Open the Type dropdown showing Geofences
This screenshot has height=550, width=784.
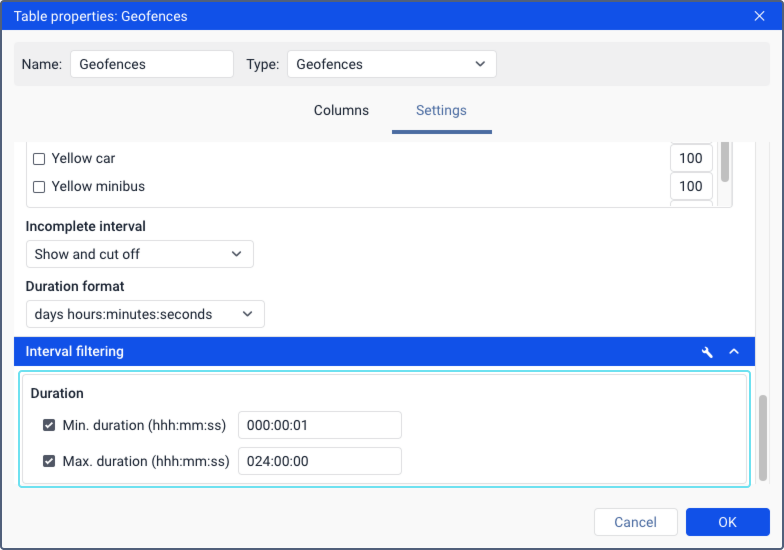point(392,64)
